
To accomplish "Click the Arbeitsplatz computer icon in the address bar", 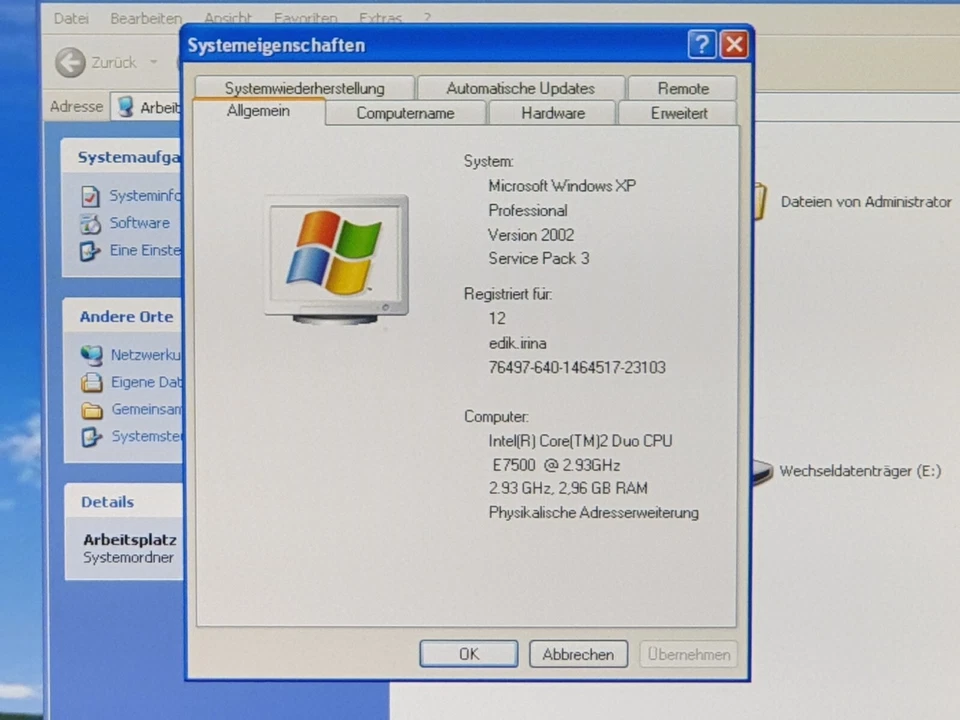I will 126,107.
